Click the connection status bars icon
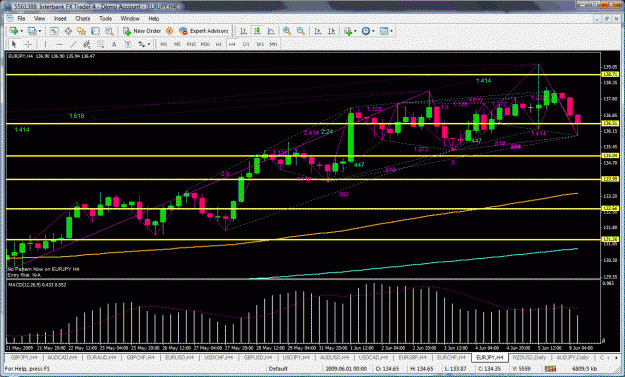625x377 pixels. [x=550, y=369]
